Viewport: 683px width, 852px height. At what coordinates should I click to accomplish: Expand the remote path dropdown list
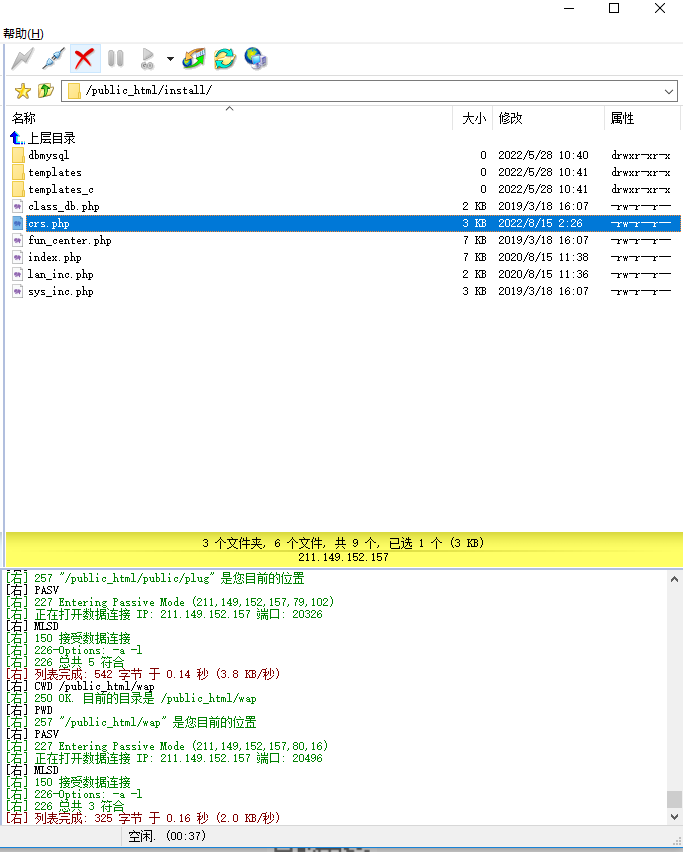tap(669, 91)
